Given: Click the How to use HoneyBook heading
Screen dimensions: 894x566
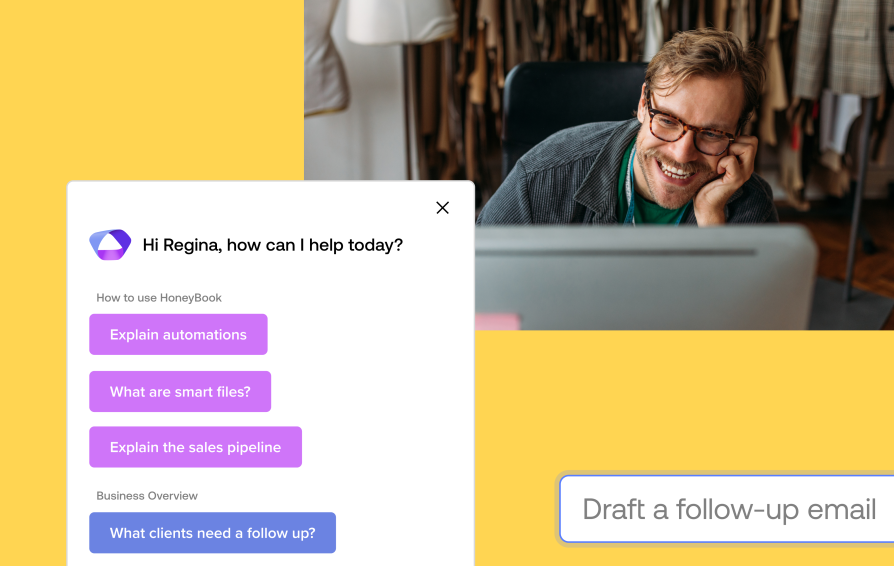Looking at the screenshot, I should pyautogui.click(x=159, y=298).
